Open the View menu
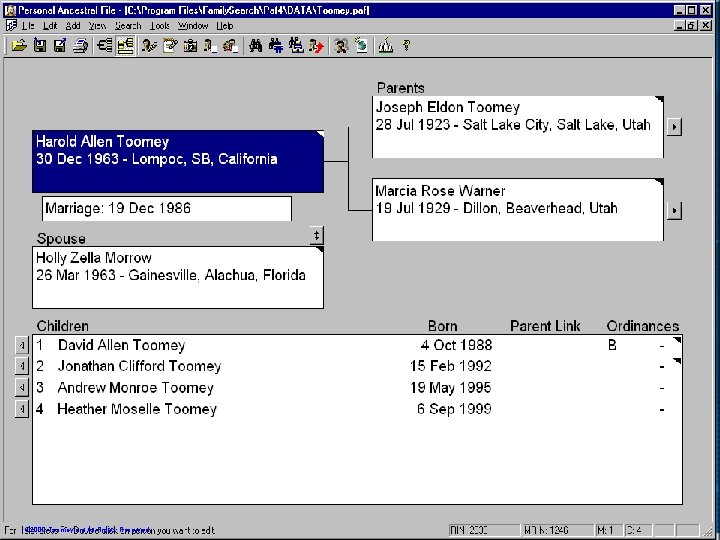 [x=97, y=26]
